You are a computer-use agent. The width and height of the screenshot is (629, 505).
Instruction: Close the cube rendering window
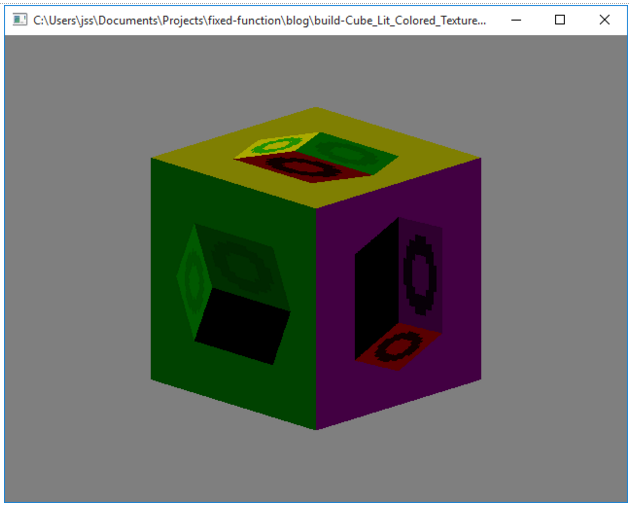[x=604, y=20]
